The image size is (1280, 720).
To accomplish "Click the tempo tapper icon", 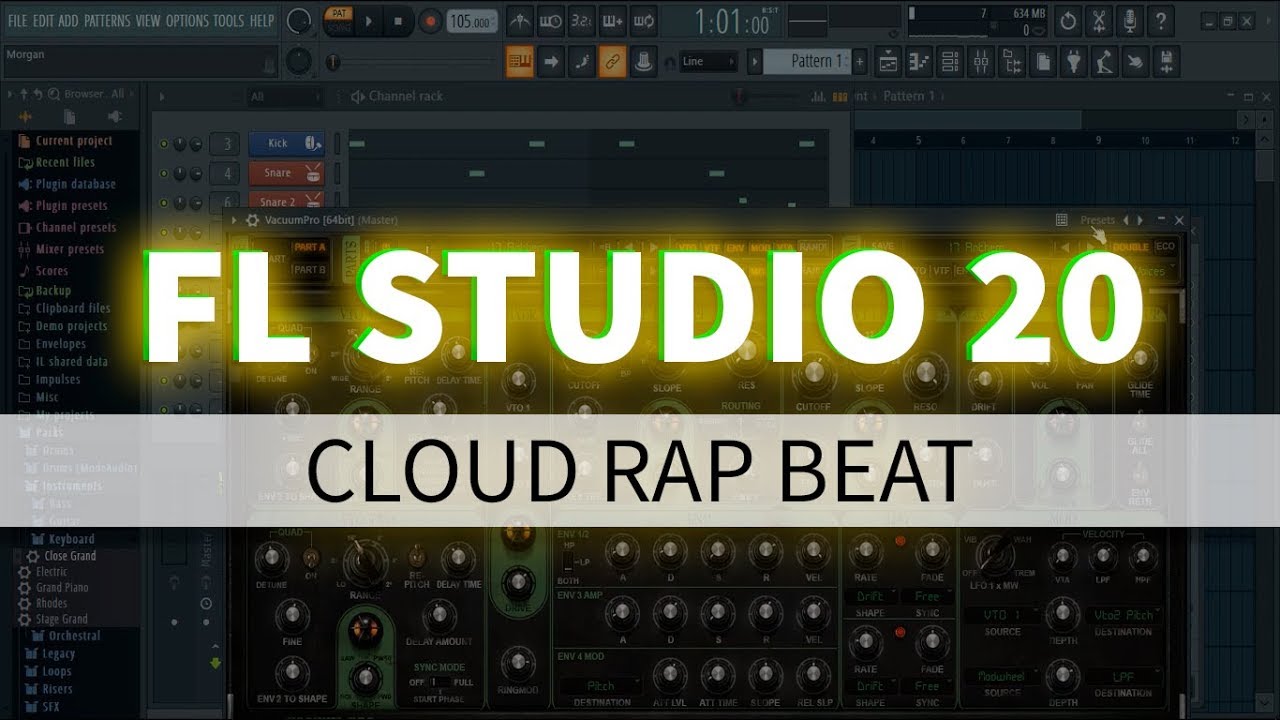I will click(1104, 62).
